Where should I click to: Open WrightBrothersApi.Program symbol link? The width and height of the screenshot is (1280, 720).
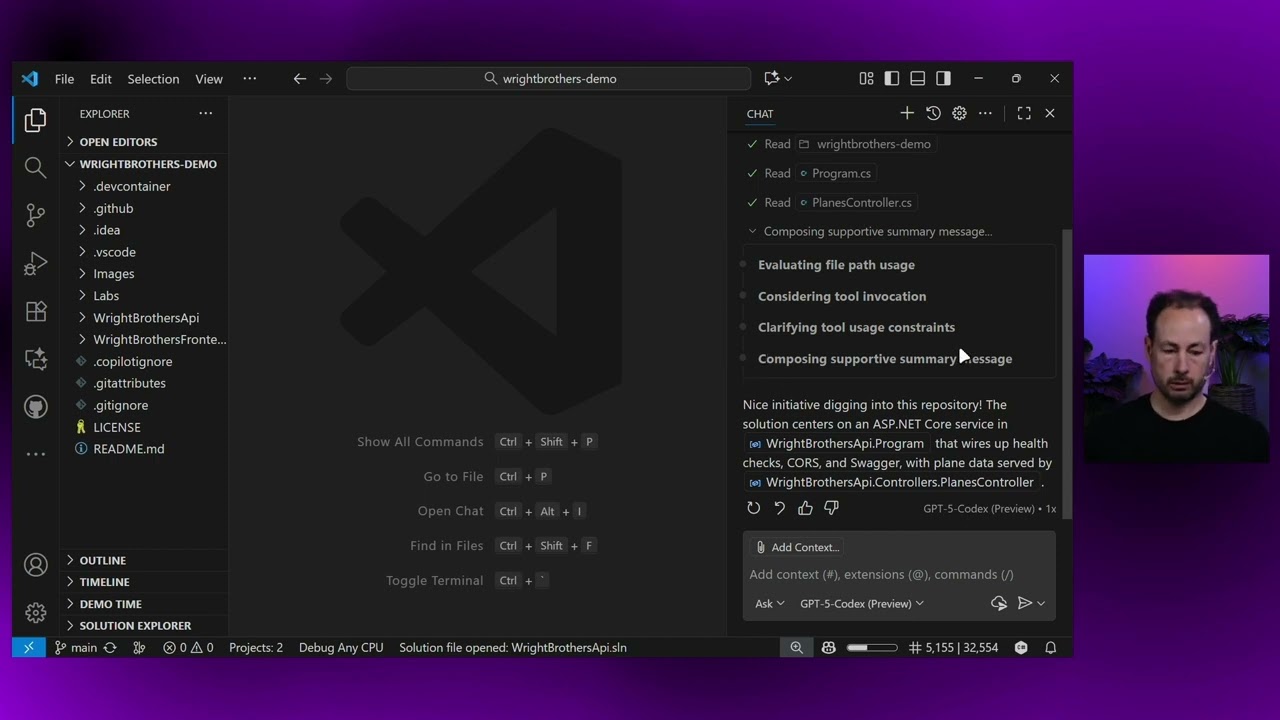[838, 443]
